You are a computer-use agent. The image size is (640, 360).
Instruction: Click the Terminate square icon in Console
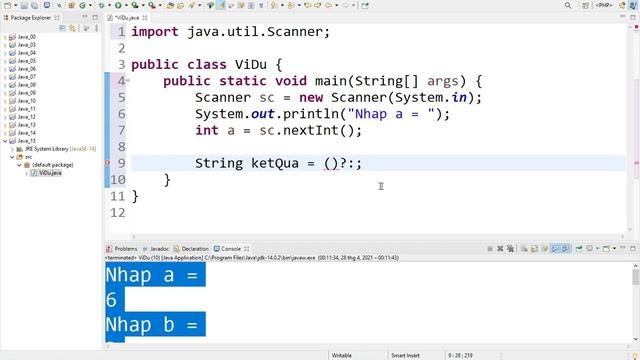[490, 249]
